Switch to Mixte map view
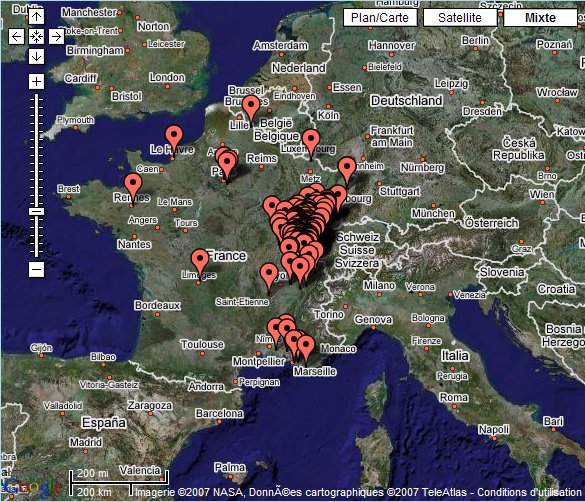The width and height of the screenshot is (585, 502). tap(540, 18)
